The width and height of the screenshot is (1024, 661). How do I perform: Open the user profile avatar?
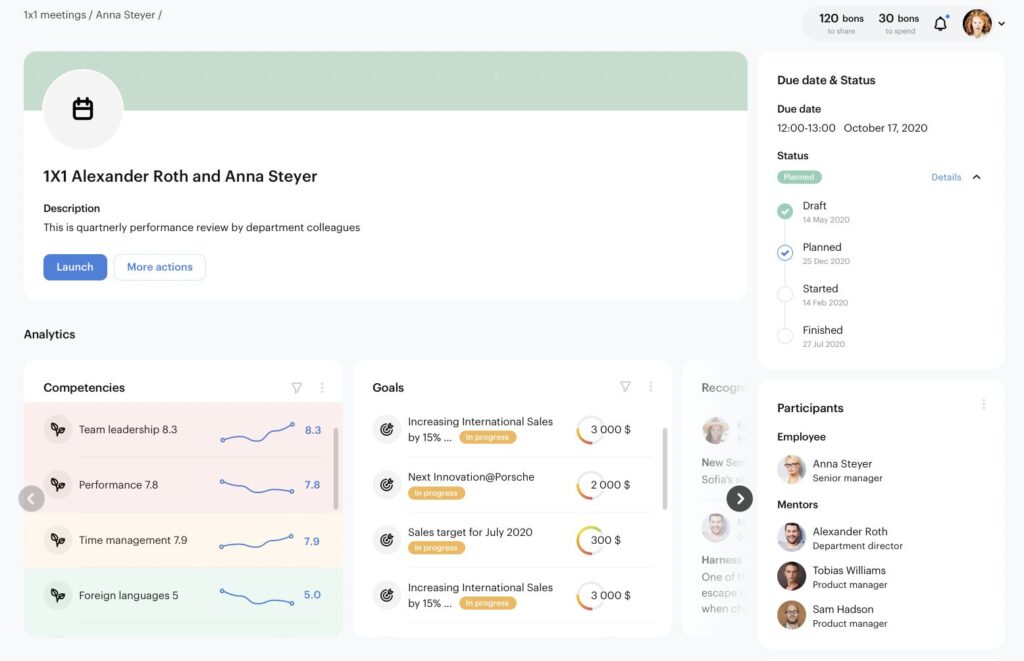(x=977, y=24)
